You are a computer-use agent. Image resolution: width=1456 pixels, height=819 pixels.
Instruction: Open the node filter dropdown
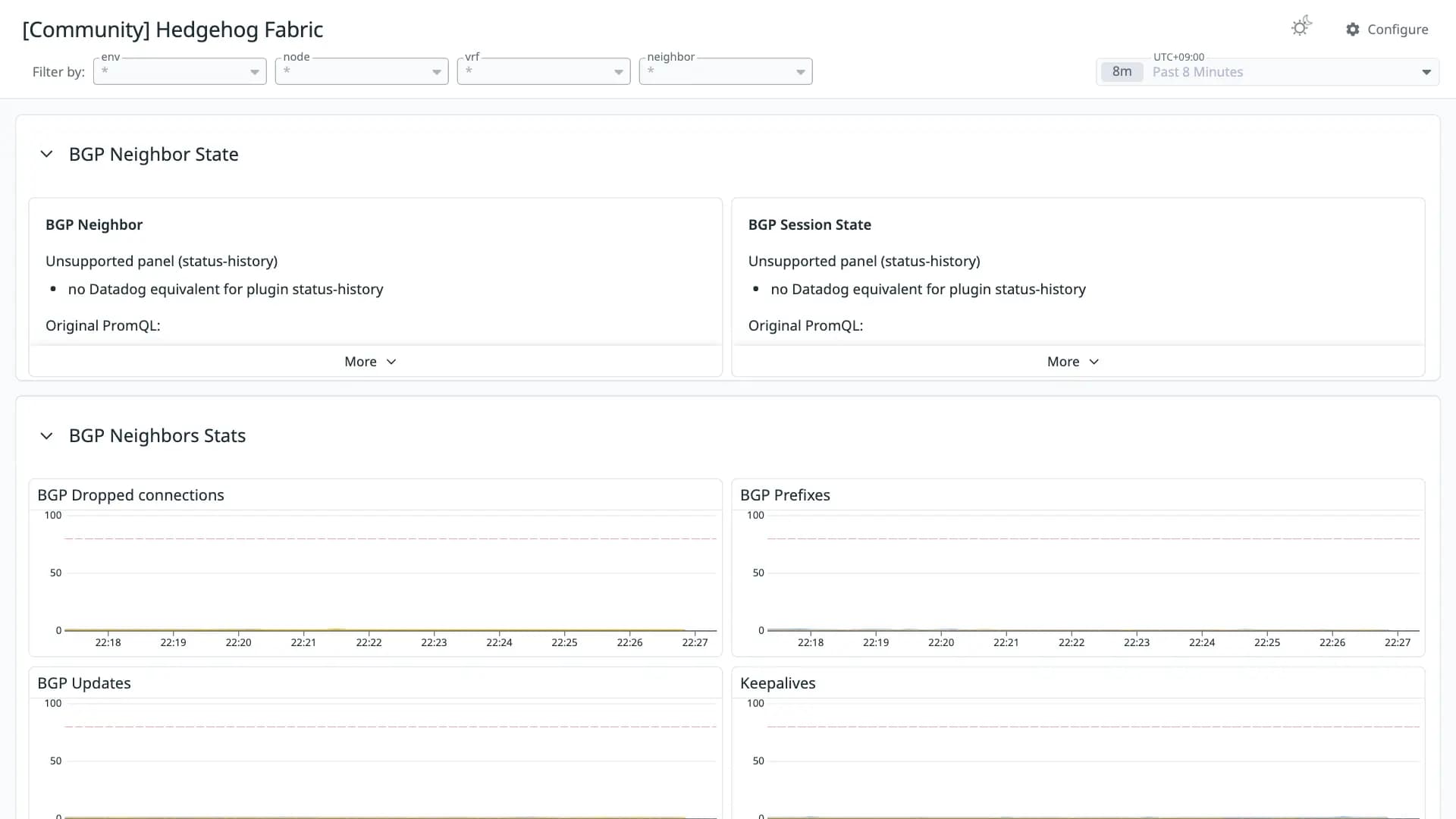tap(362, 71)
